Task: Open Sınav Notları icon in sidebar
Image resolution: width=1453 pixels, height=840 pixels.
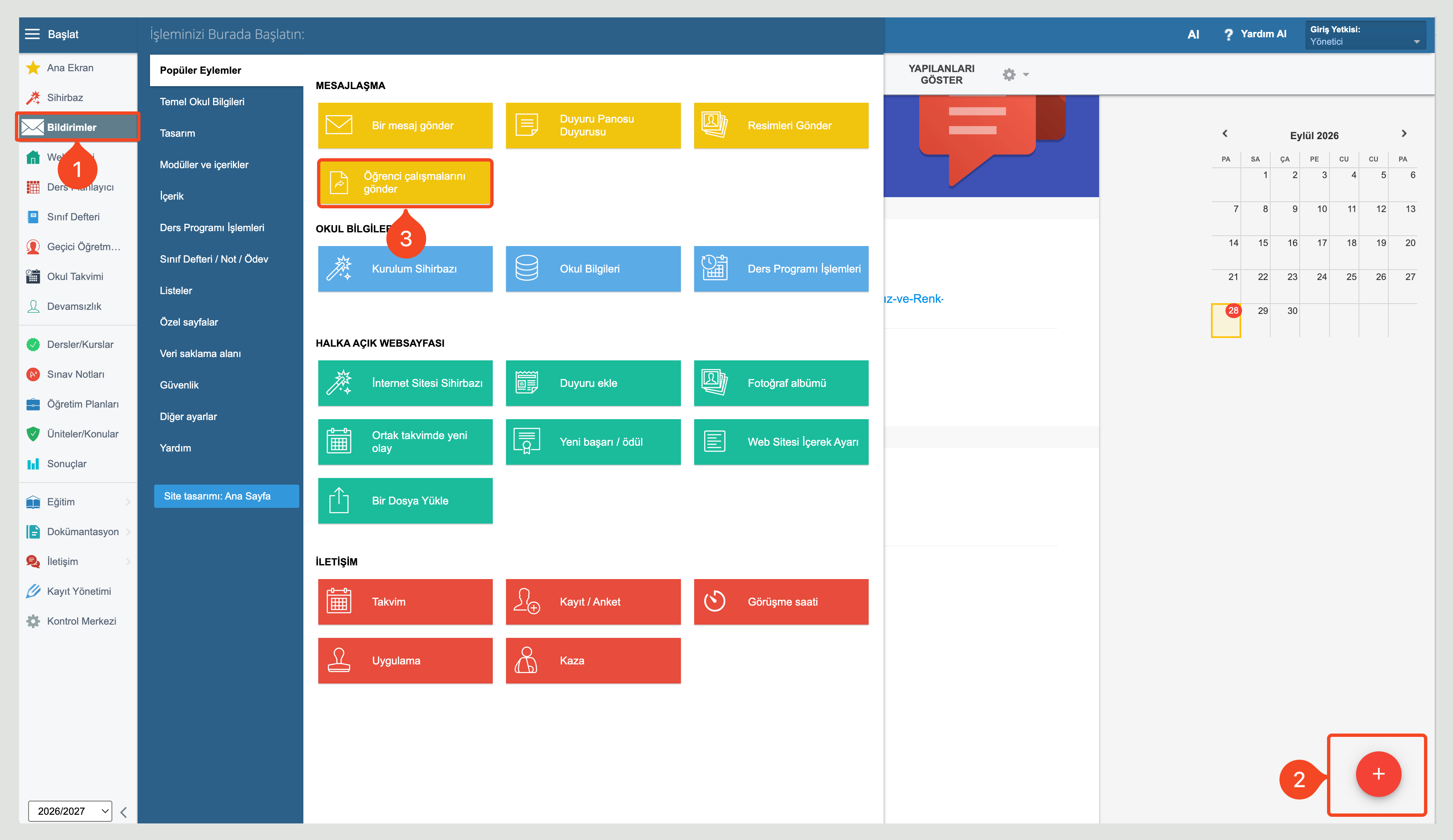Action: click(33, 374)
